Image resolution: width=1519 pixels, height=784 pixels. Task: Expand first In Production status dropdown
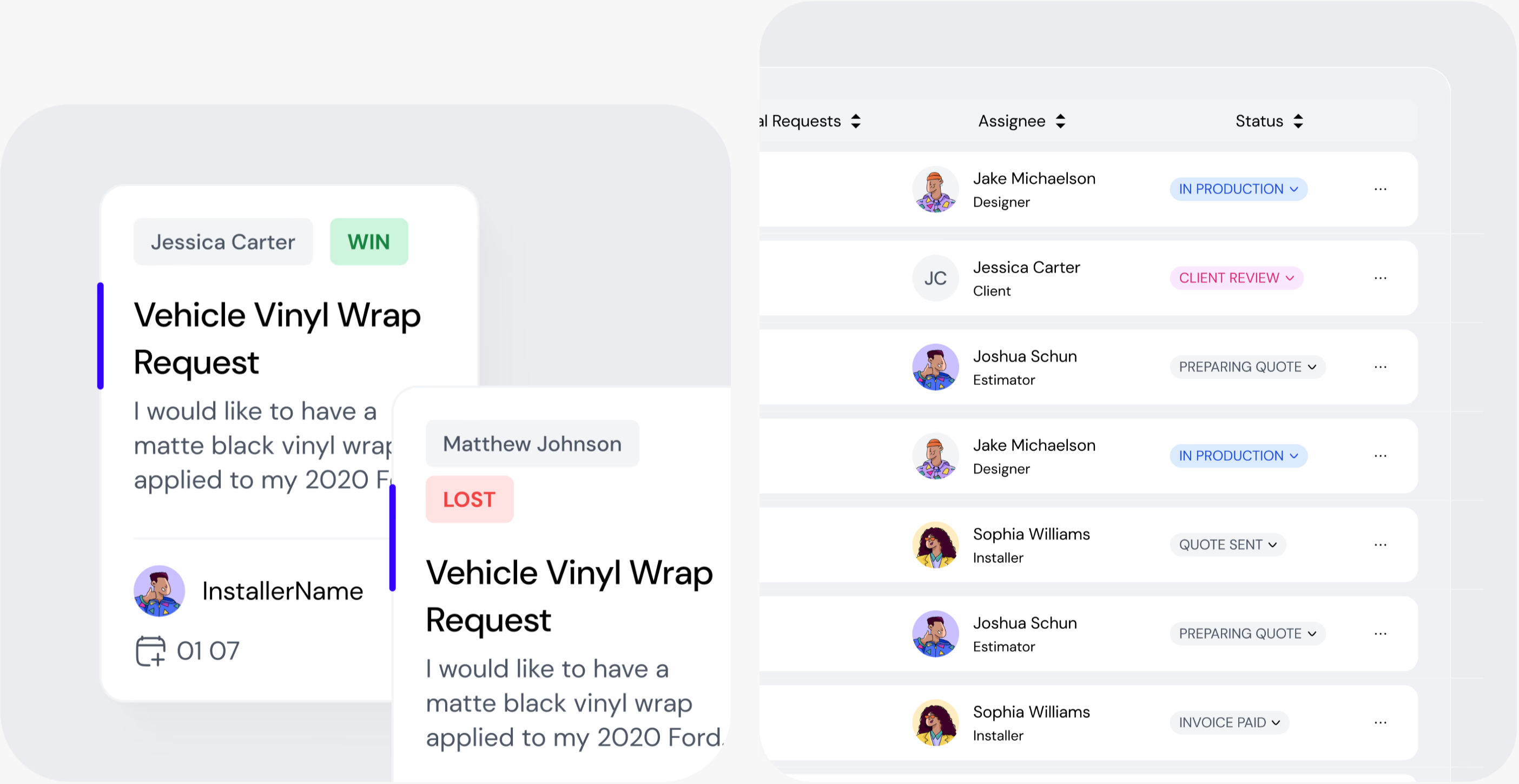1238,189
